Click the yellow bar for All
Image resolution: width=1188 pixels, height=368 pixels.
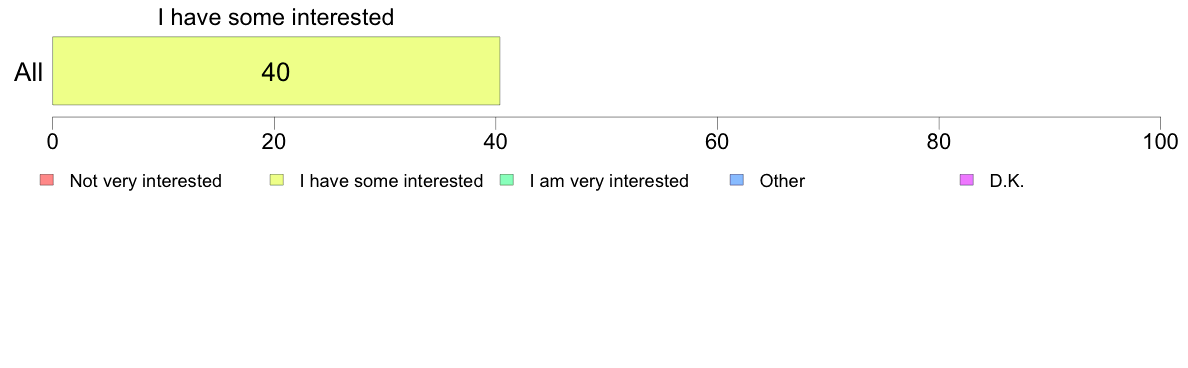click(x=276, y=70)
